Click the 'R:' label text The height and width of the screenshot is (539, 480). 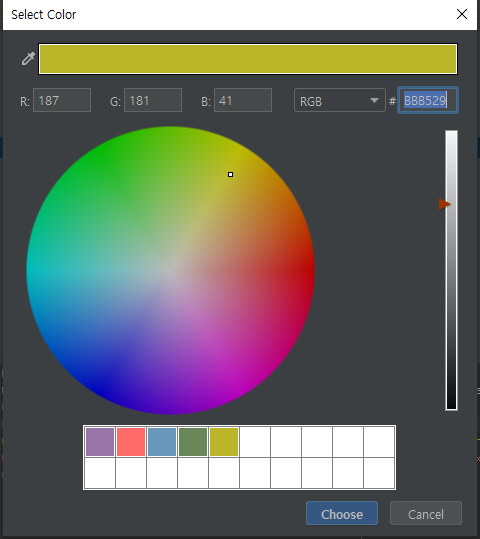coord(25,102)
